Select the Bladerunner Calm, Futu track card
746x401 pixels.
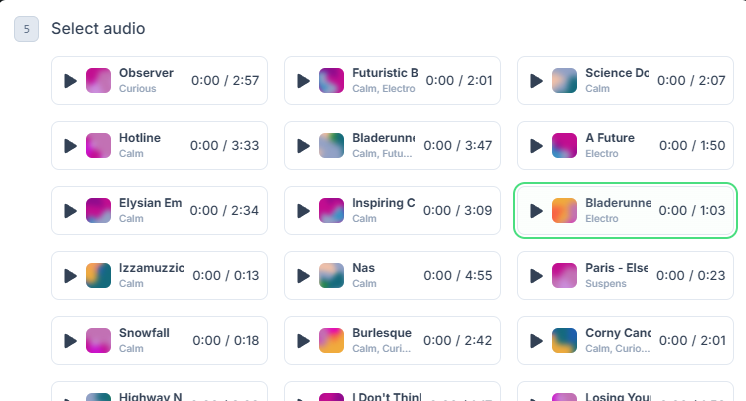coord(391,146)
